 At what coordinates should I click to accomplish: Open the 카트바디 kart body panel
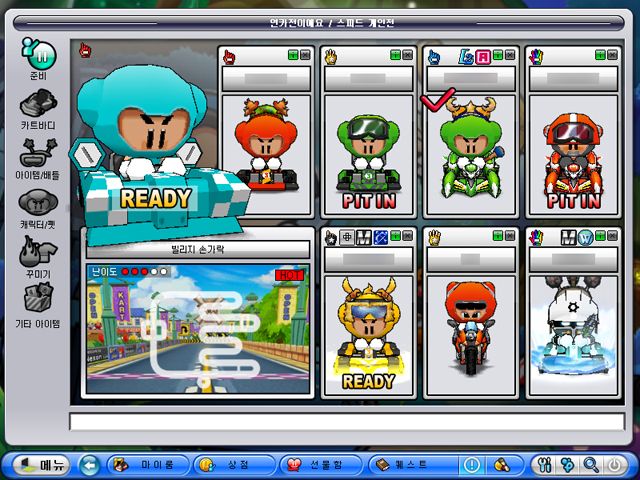pos(38,109)
